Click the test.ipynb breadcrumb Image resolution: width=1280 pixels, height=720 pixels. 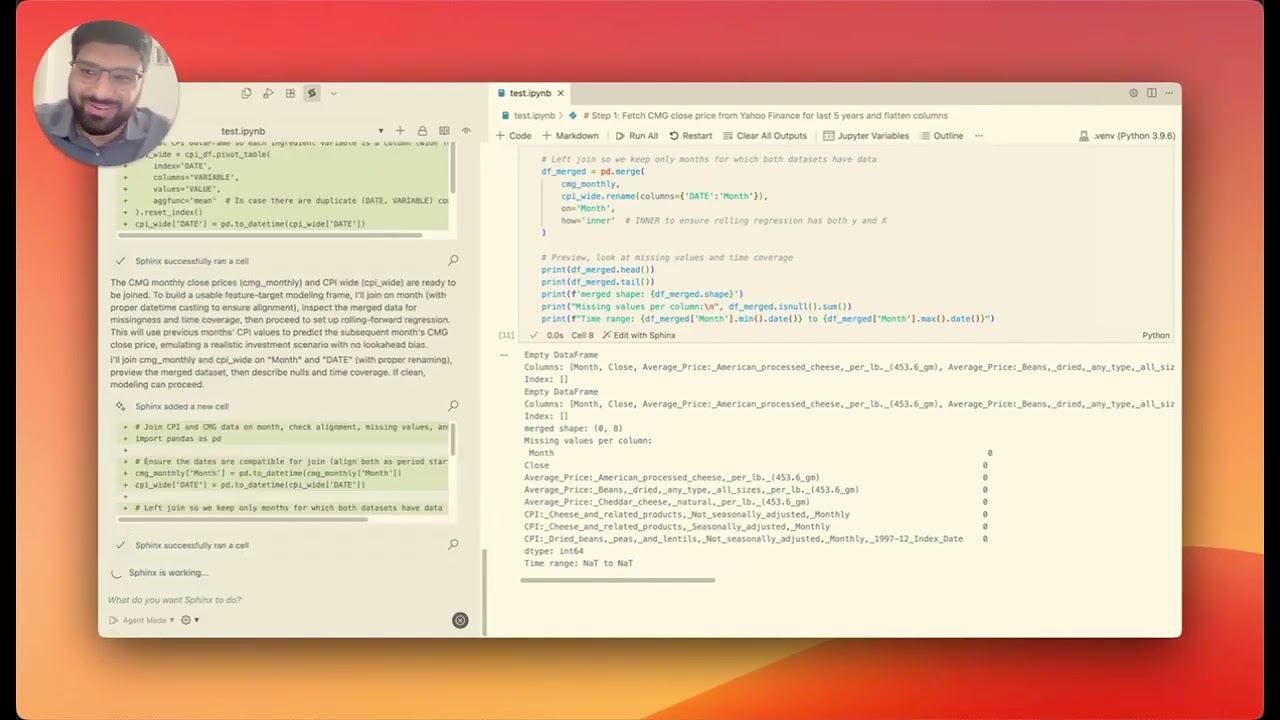(x=533, y=115)
